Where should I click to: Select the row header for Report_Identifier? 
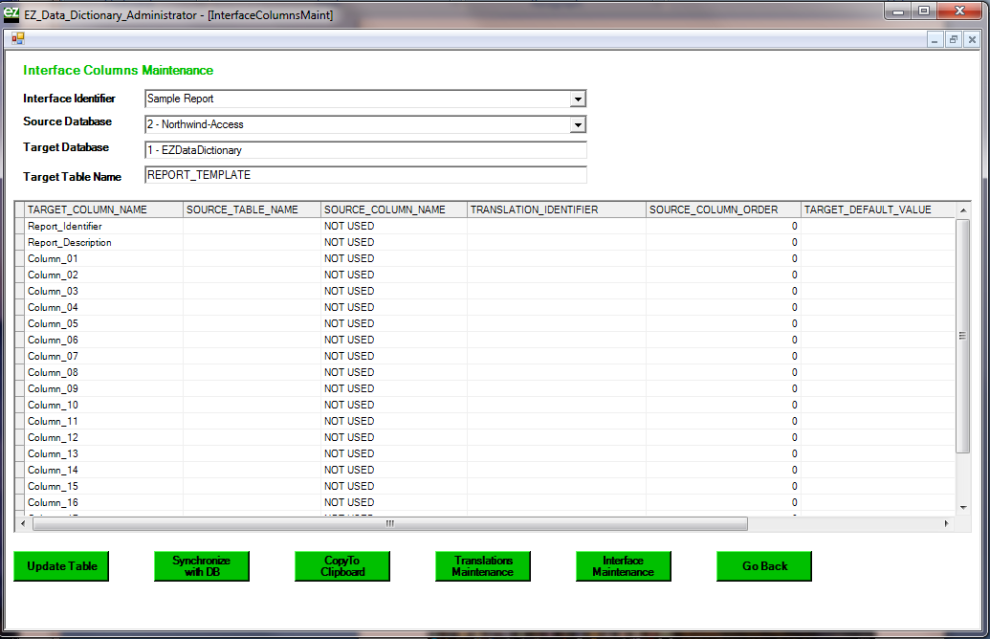click(20, 227)
